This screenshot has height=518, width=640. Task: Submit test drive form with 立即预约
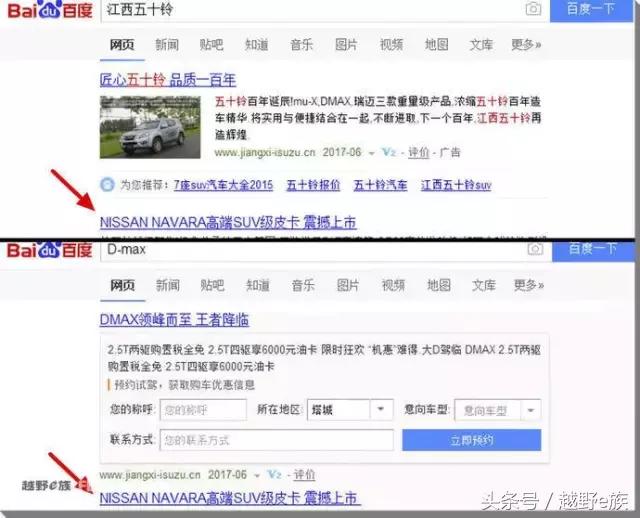[471, 440]
